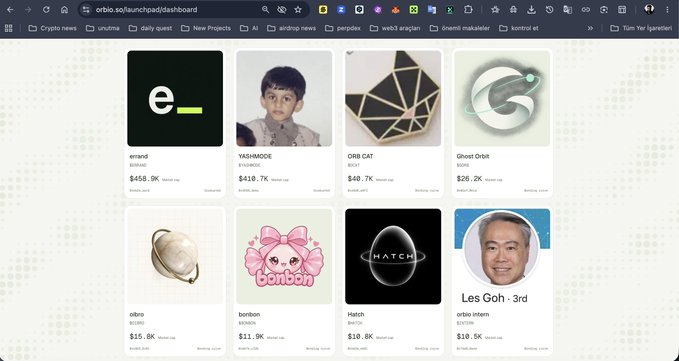
Task: Click the $410.7K market cap value
Action: coord(253,178)
